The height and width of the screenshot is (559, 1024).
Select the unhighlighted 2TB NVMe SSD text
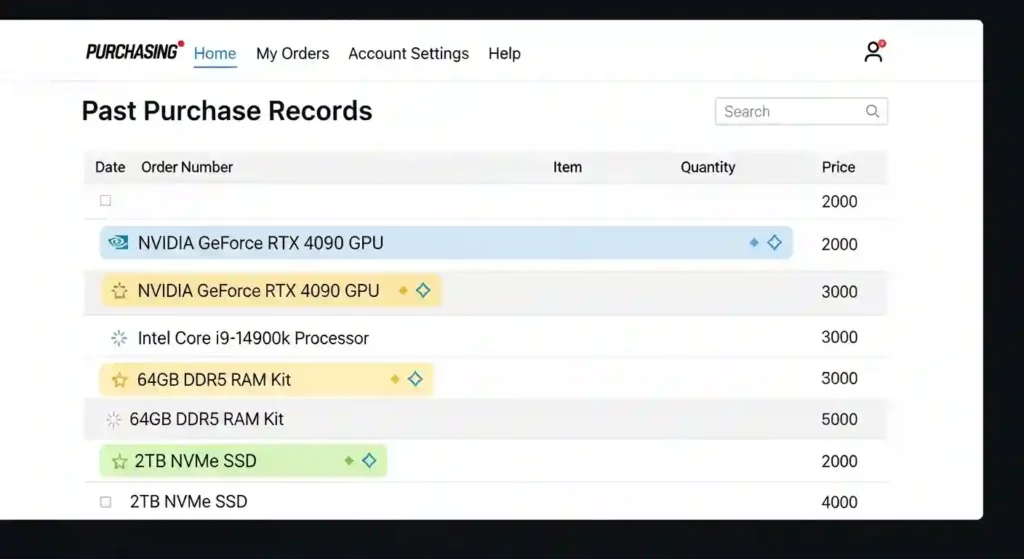188,502
